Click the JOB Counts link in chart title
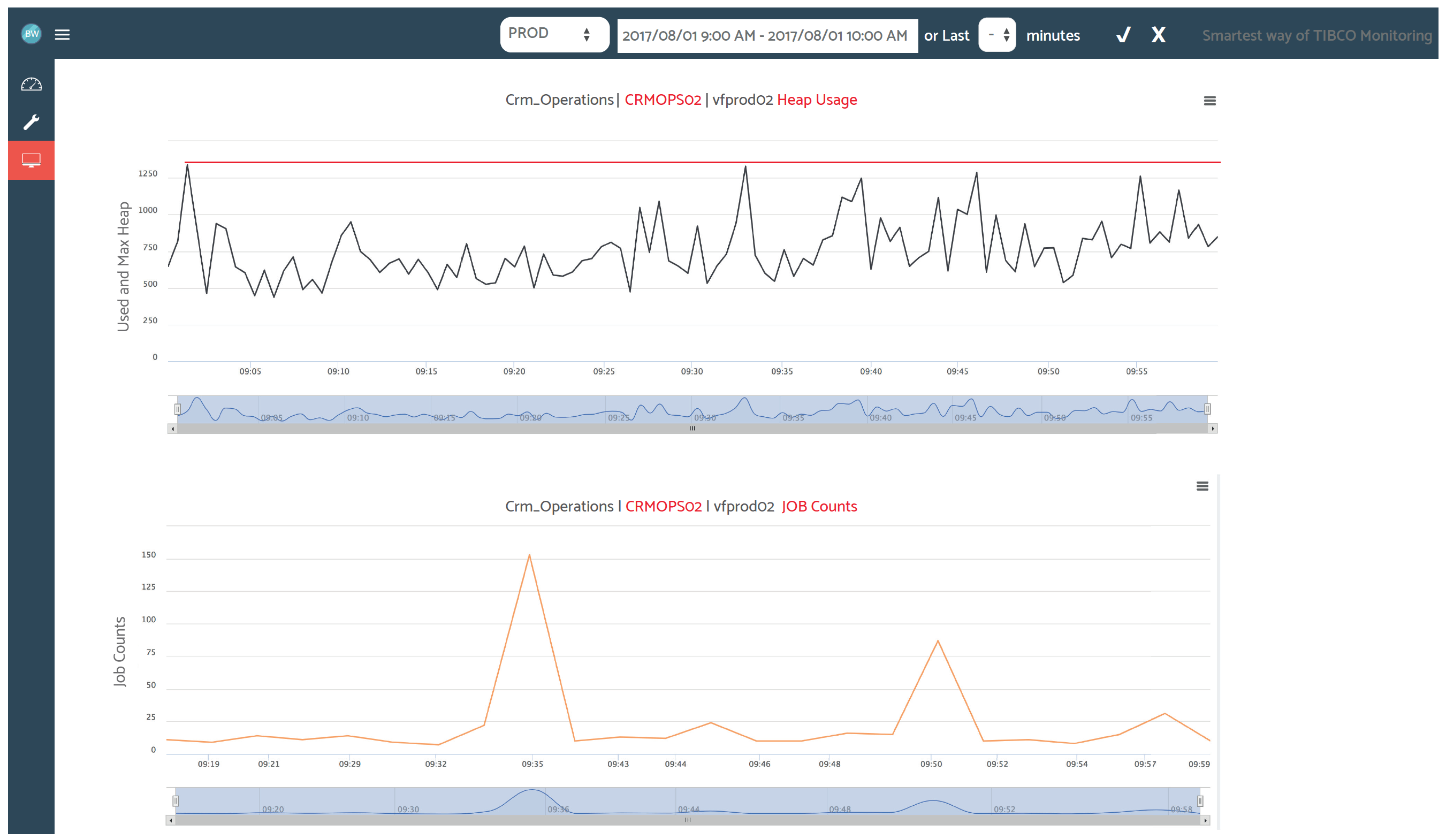 pos(819,506)
